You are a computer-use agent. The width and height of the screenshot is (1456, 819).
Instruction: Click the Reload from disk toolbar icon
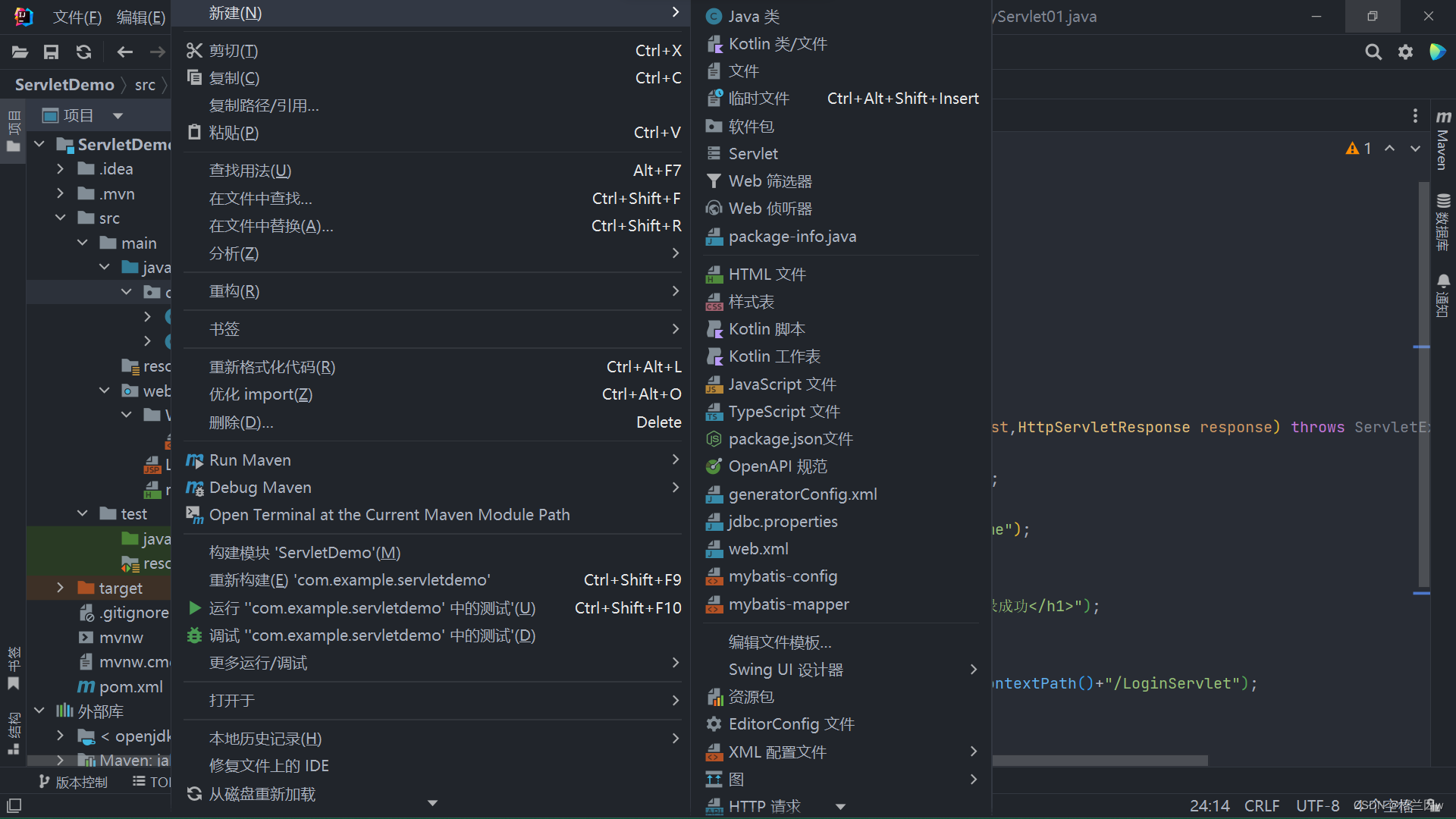click(83, 52)
